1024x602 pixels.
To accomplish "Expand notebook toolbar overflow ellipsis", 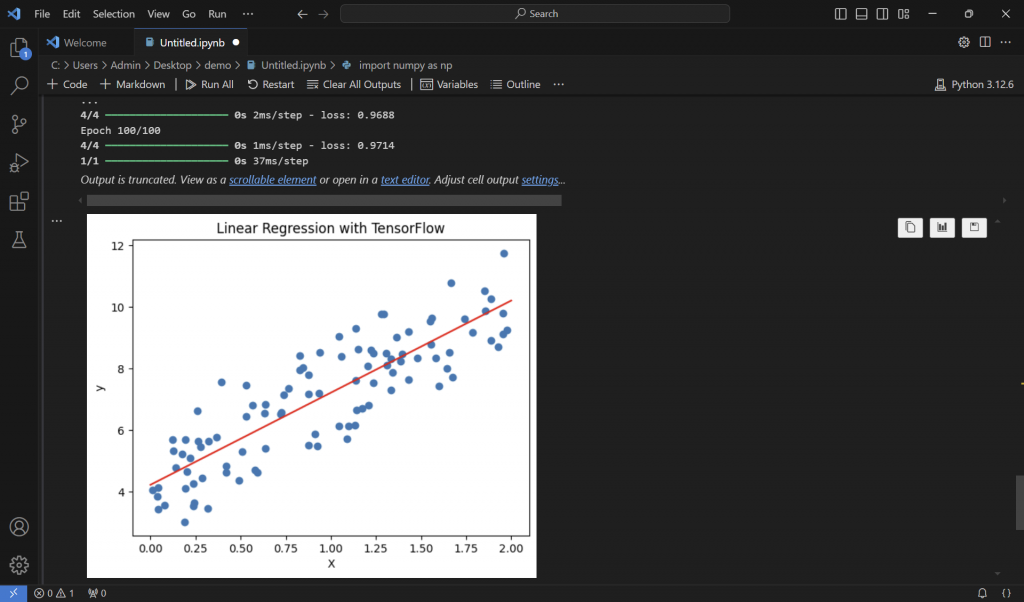I will point(558,84).
